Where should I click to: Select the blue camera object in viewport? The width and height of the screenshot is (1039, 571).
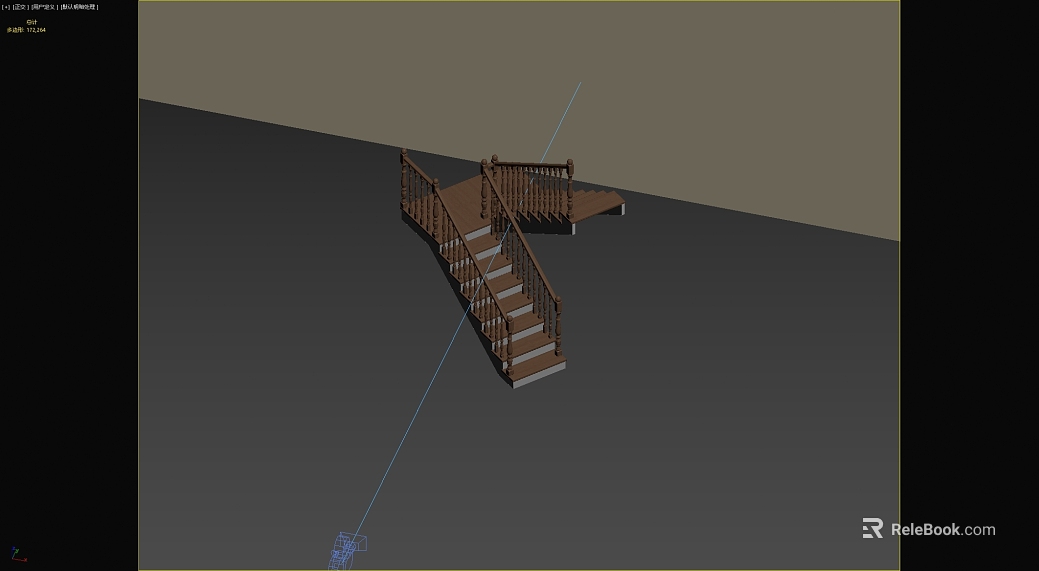click(x=347, y=551)
